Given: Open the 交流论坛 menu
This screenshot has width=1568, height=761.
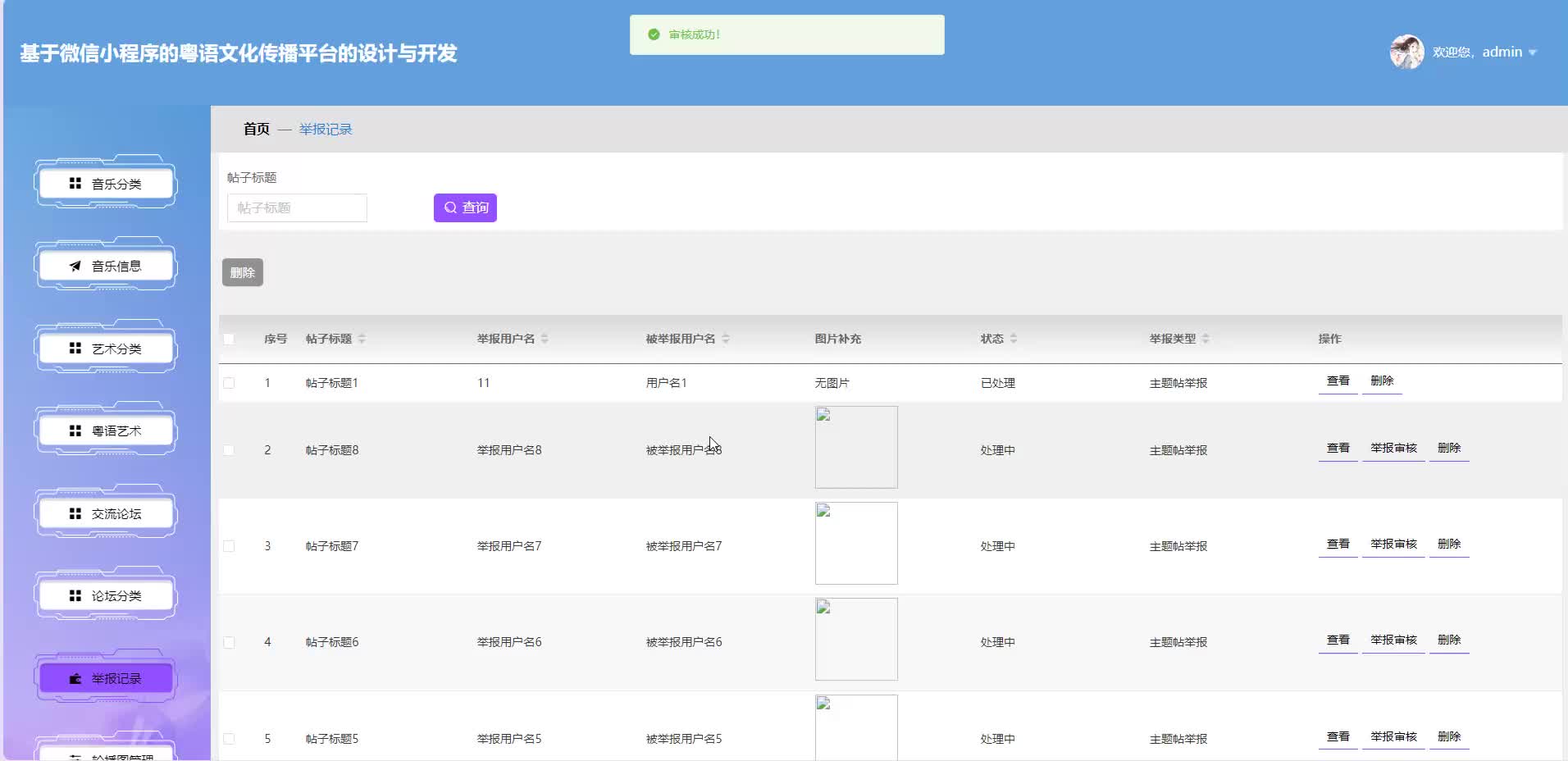Looking at the screenshot, I should (106, 513).
